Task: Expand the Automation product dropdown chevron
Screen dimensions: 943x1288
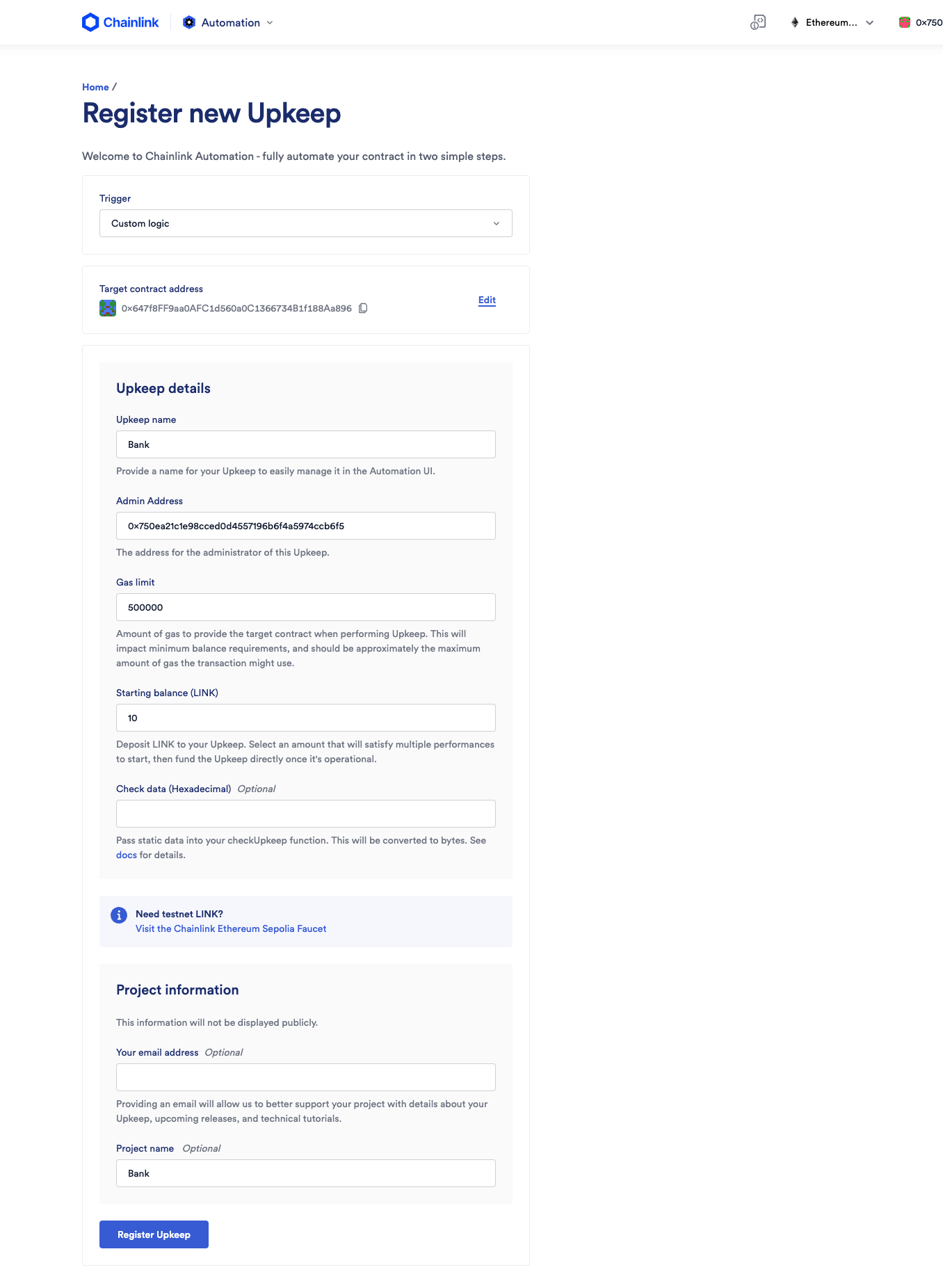Action: tap(270, 23)
